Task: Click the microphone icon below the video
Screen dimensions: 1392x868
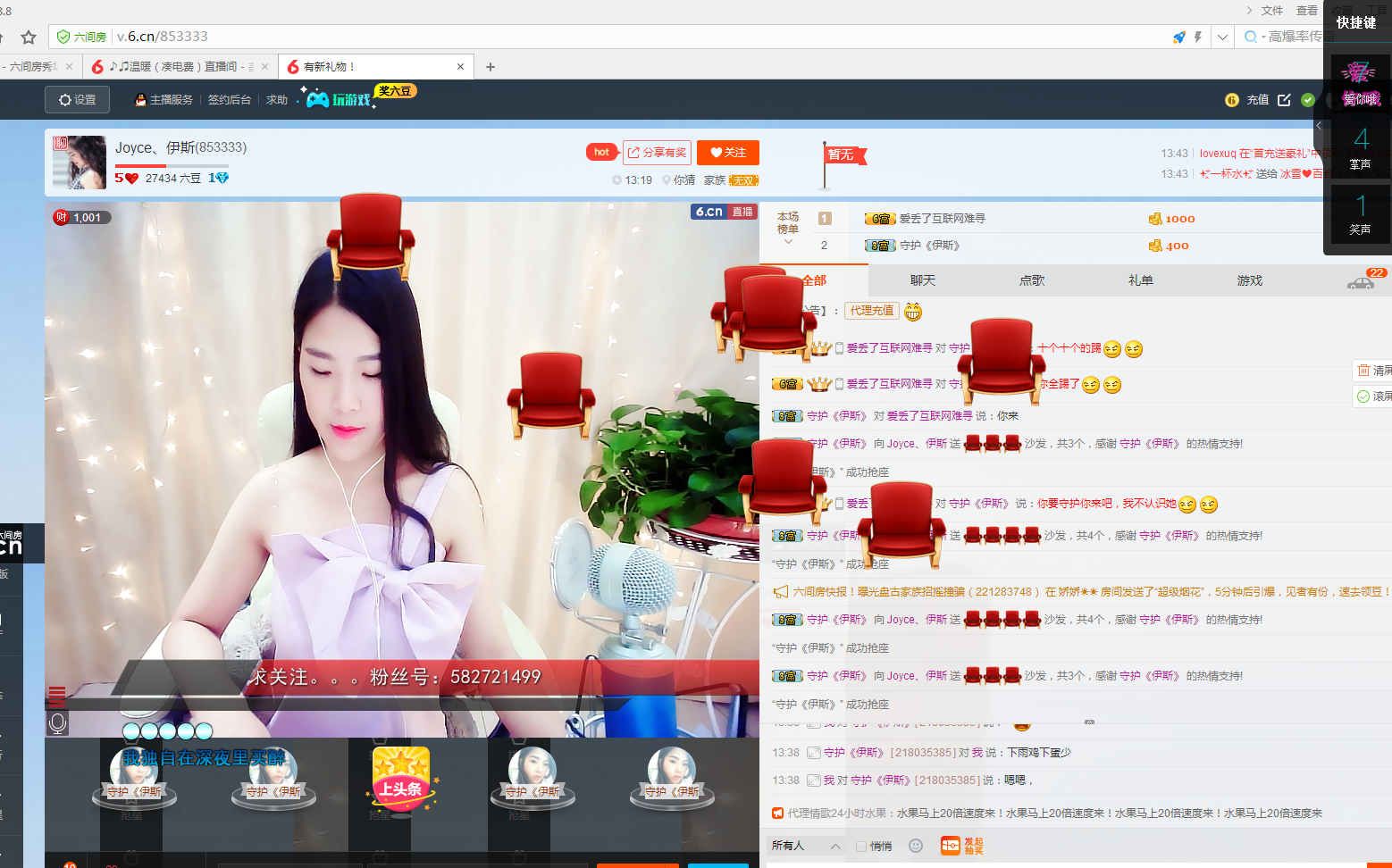Action: (x=57, y=723)
